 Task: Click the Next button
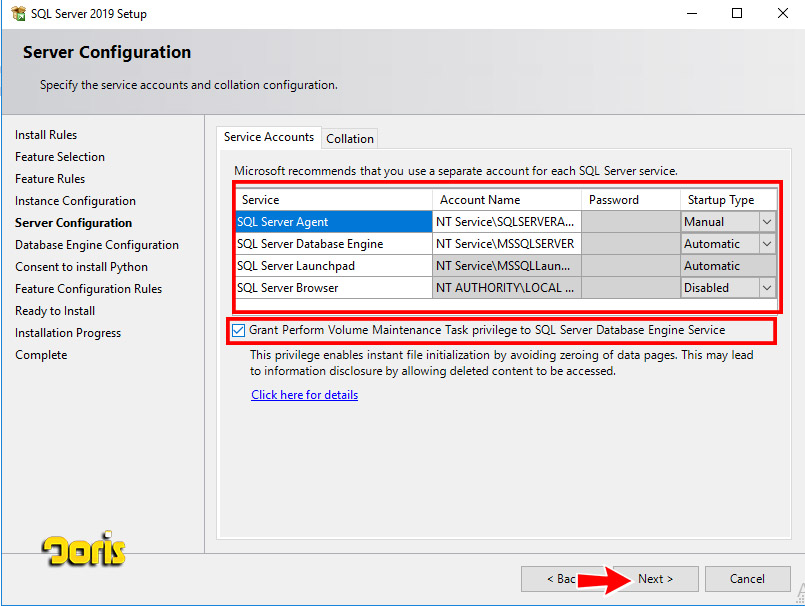[656, 579]
